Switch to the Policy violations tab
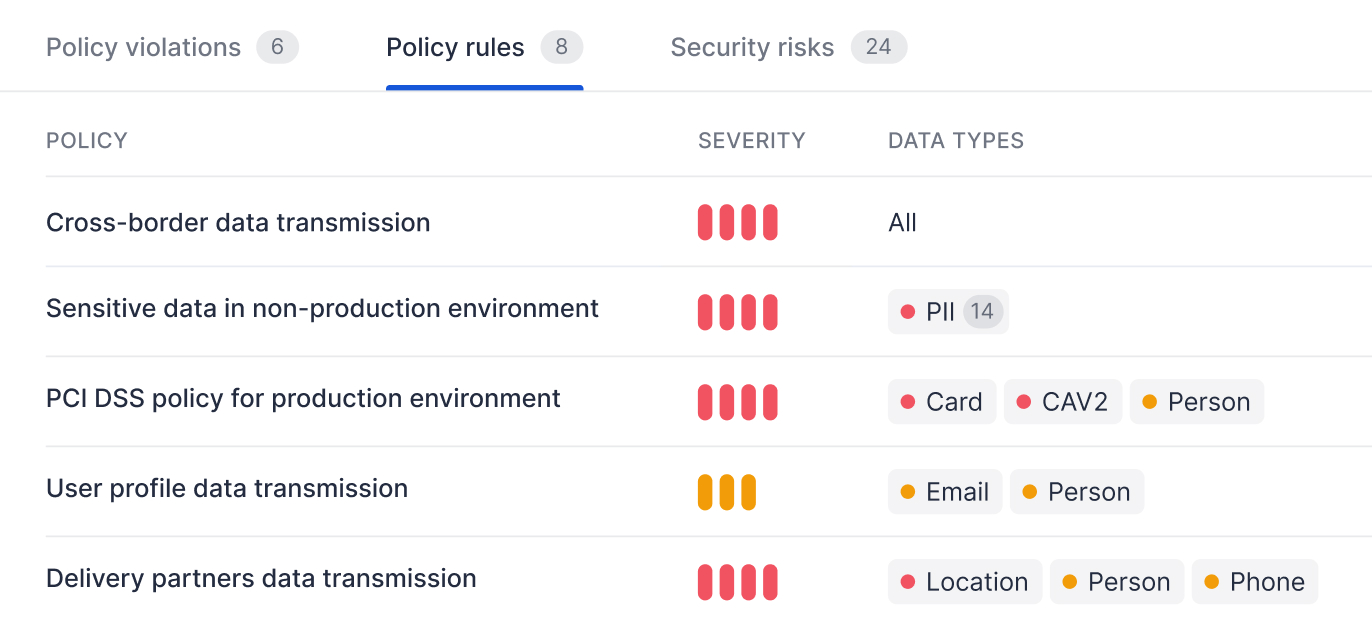This screenshot has height=644, width=1372. [145, 46]
